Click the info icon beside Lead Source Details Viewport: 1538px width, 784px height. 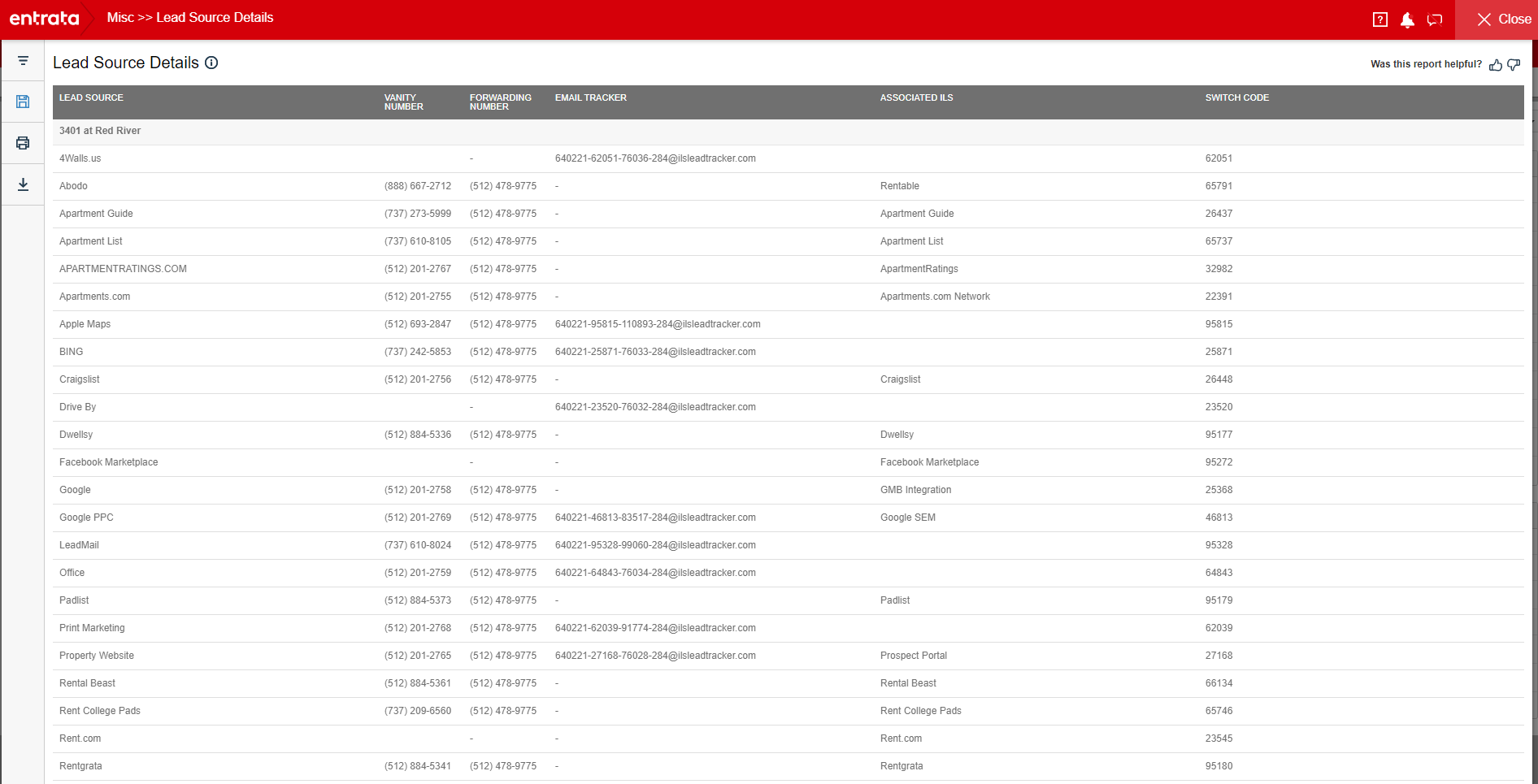pyautogui.click(x=211, y=63)
